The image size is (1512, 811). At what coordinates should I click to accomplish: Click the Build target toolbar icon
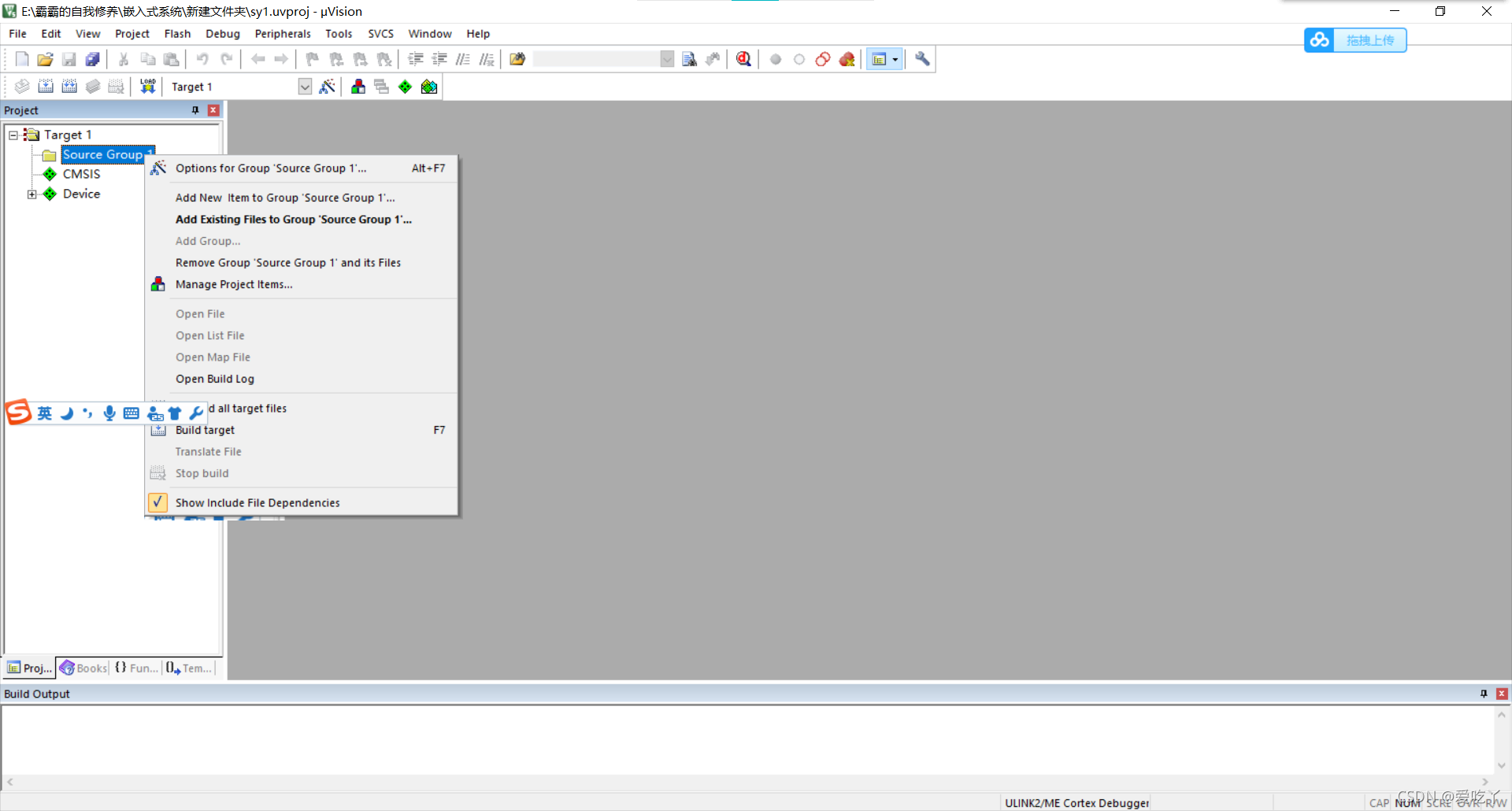point(46,87)
